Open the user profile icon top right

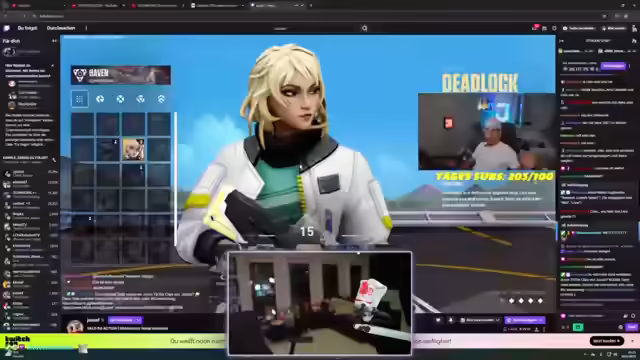634,28
